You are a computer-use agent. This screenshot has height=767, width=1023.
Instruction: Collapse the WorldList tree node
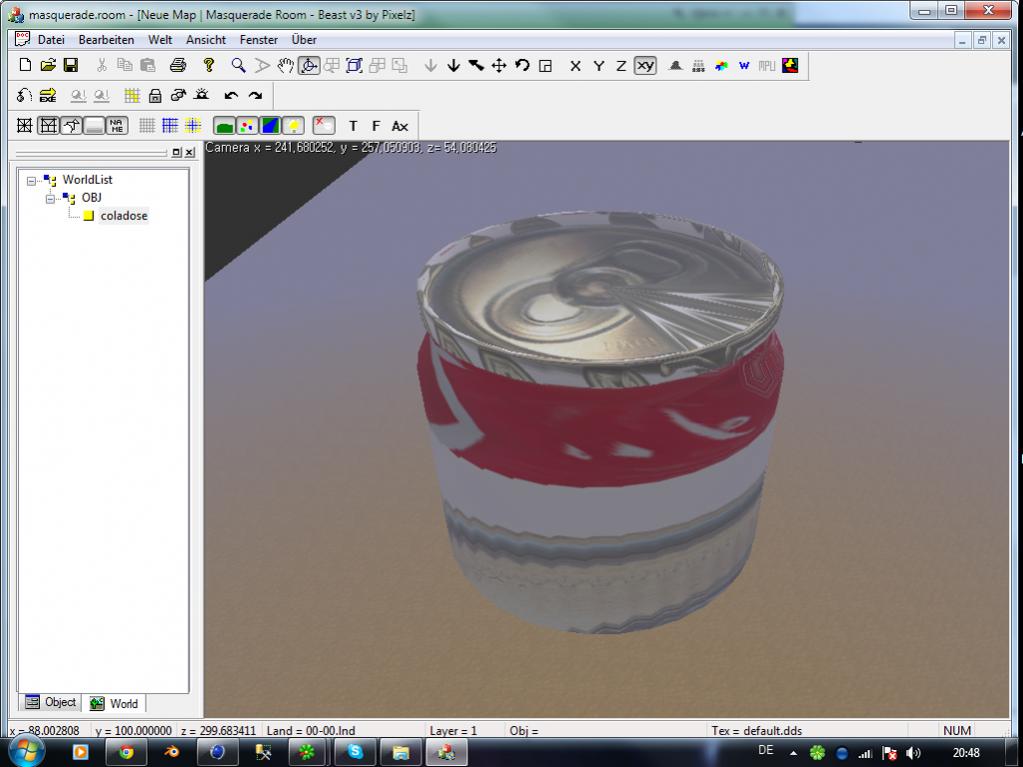pyautogui.click(x=32, y=181)
